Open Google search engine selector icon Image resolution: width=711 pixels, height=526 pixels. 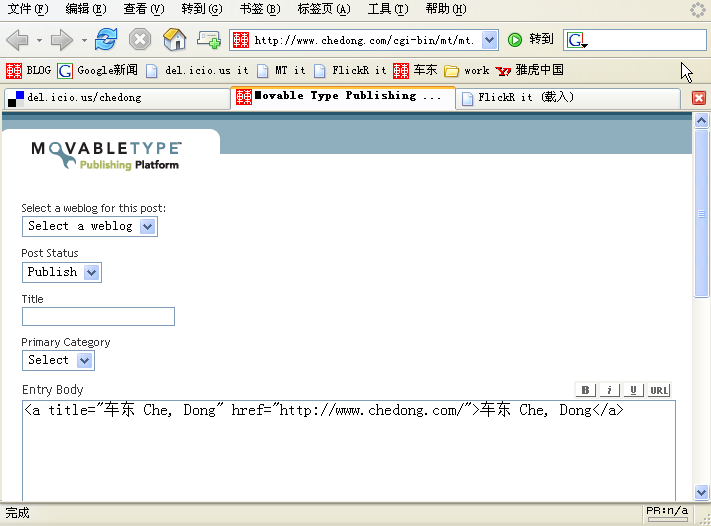(577, 40)
